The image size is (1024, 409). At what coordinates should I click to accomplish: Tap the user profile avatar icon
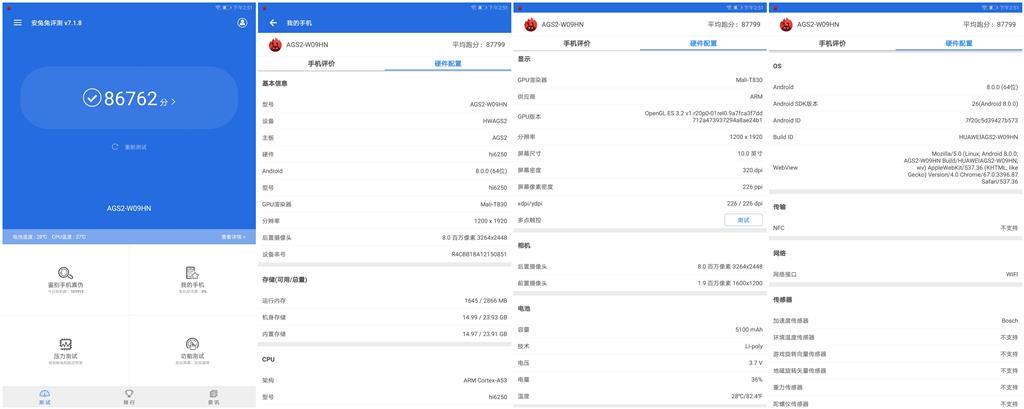pyautogui.click(x=242, y=22)
